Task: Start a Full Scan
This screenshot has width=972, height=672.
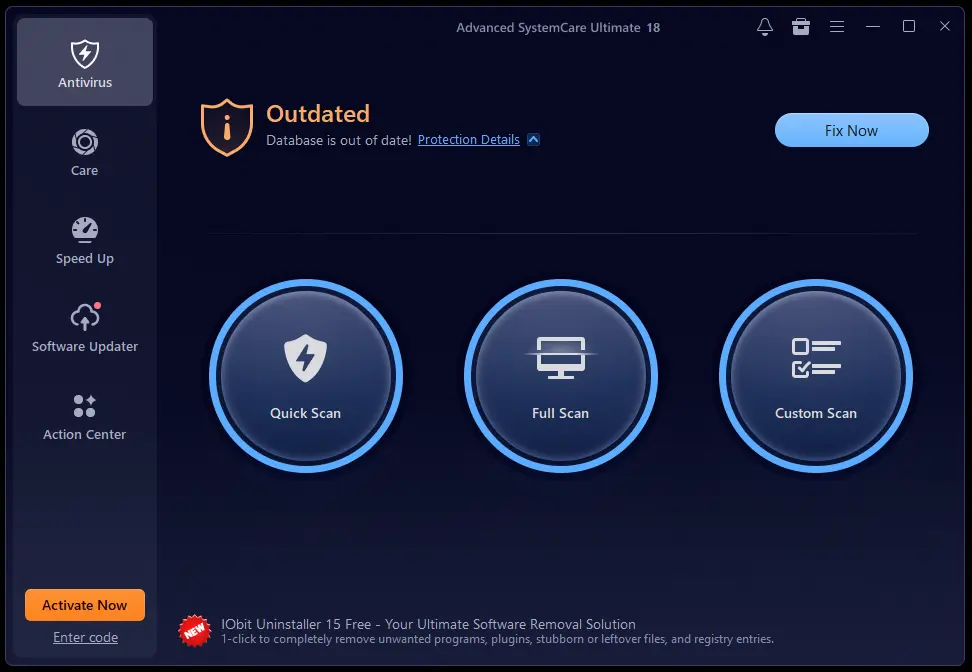Action: pyautogui.click(x=560, y=376)
